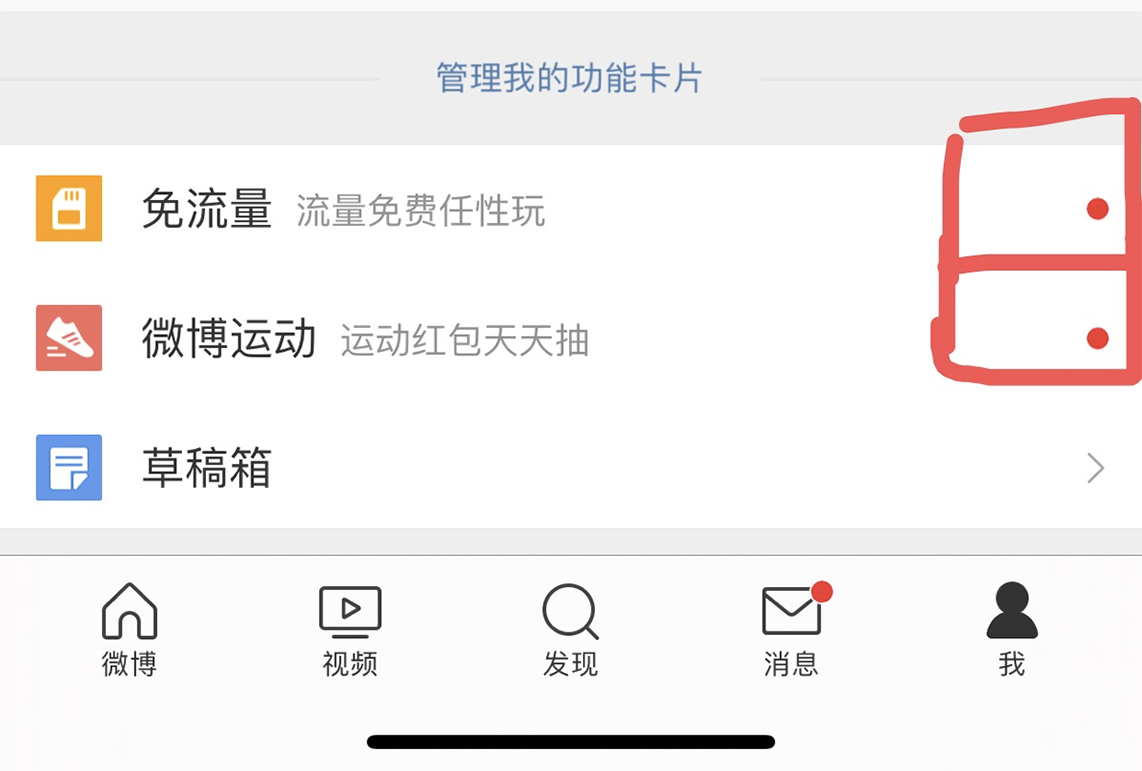The image size is (1142, 771).
Task: Click the red dot on 免流量 row
Action: (1098, 209)
